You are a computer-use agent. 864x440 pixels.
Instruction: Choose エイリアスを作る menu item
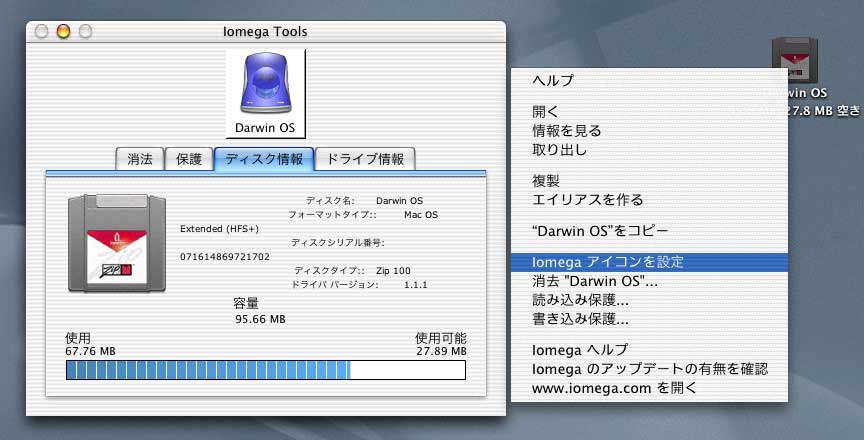pos(649,199)
